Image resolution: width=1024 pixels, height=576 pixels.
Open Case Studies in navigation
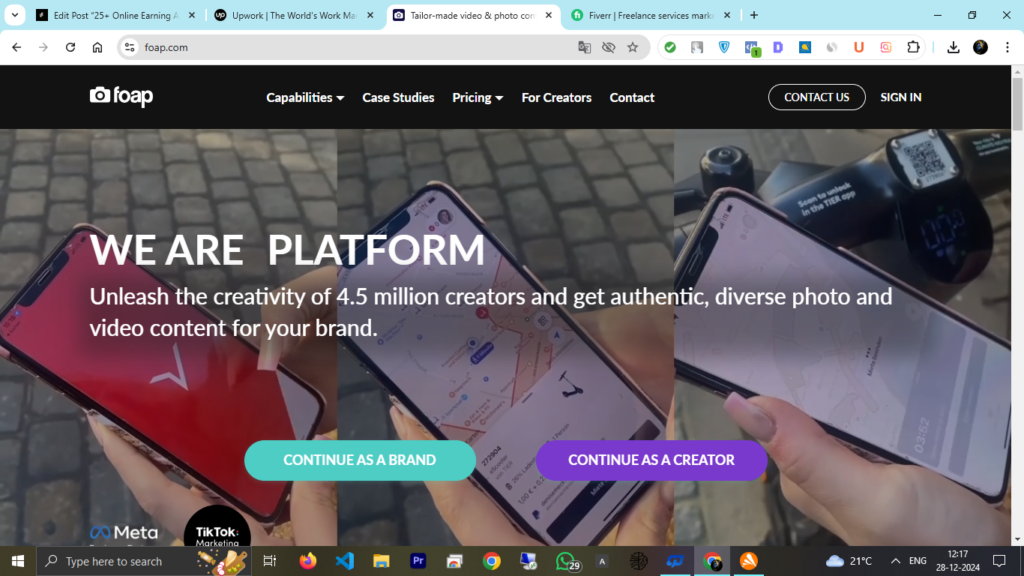398,98
